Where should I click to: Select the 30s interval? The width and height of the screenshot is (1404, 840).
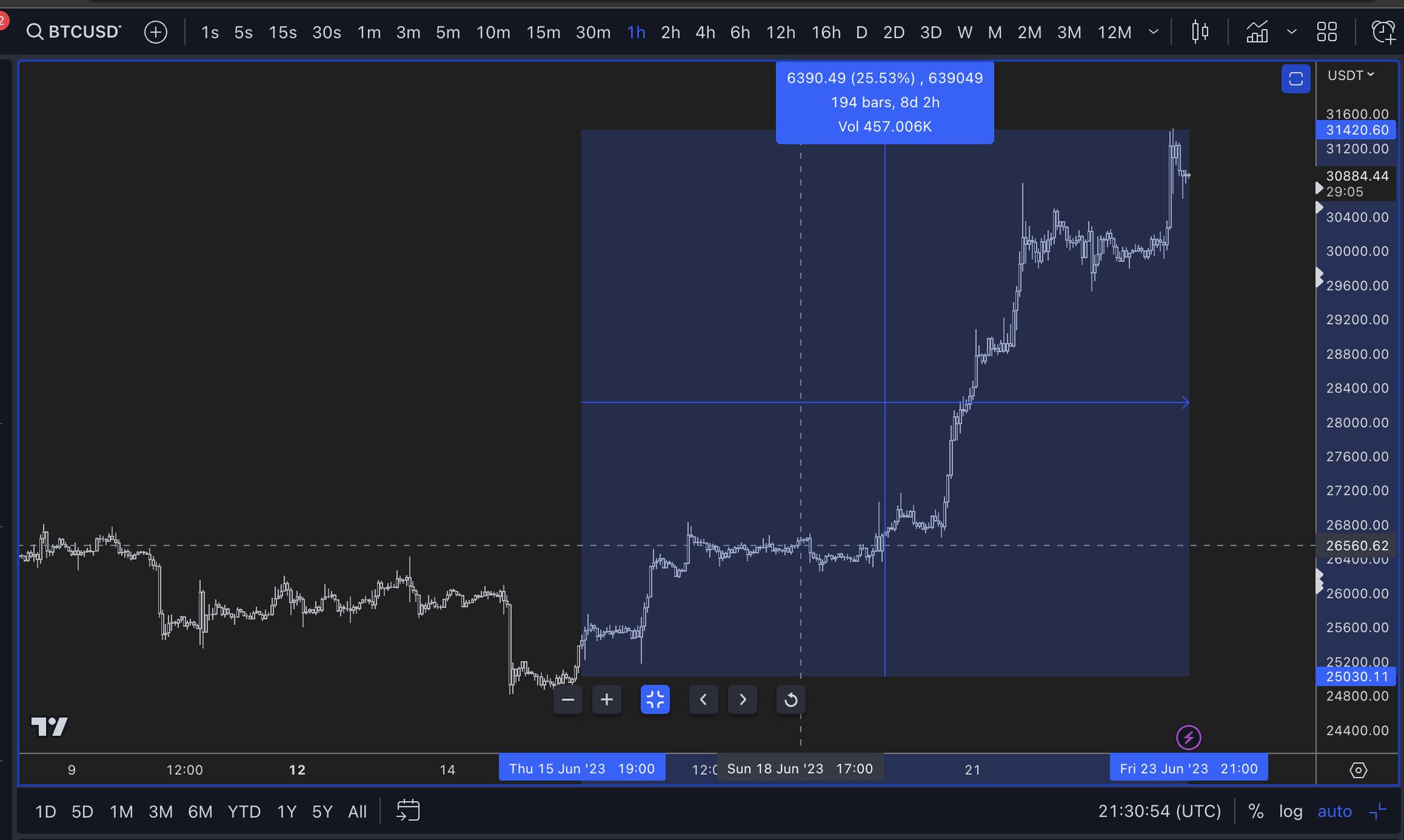[326, 32]
